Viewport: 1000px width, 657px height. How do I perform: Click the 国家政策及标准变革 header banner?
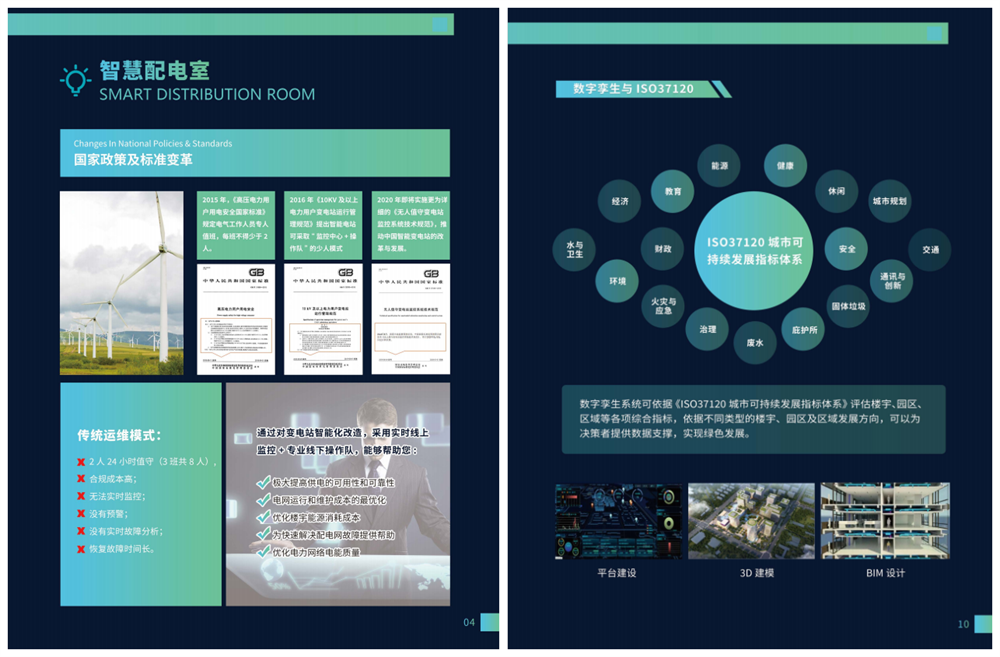click(x=254, y=153)
